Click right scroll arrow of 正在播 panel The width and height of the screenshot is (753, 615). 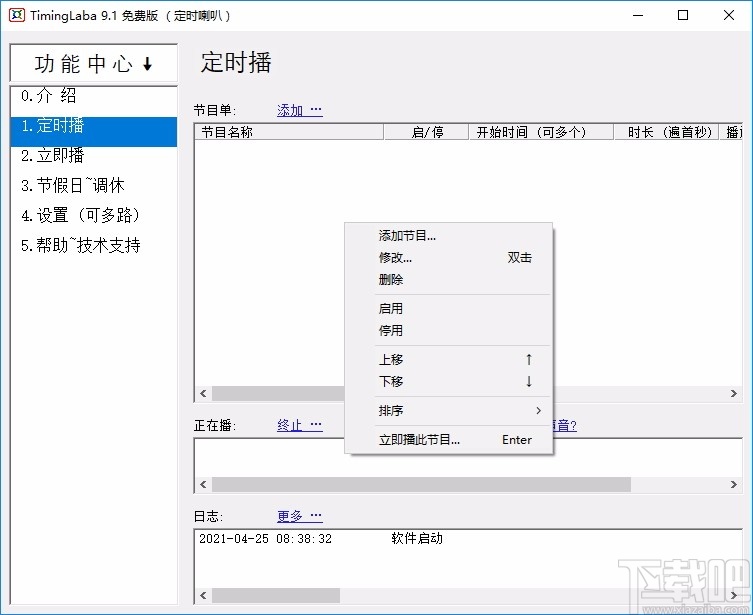[734, 484]
